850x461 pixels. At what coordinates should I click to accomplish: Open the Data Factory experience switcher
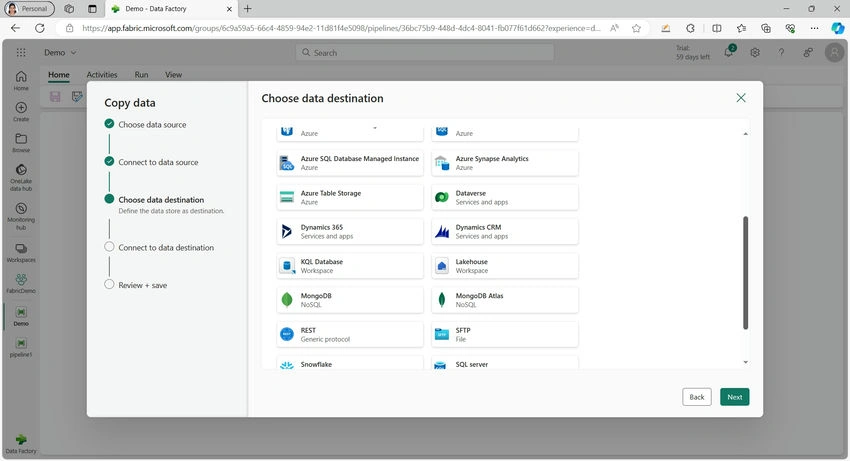21,444
